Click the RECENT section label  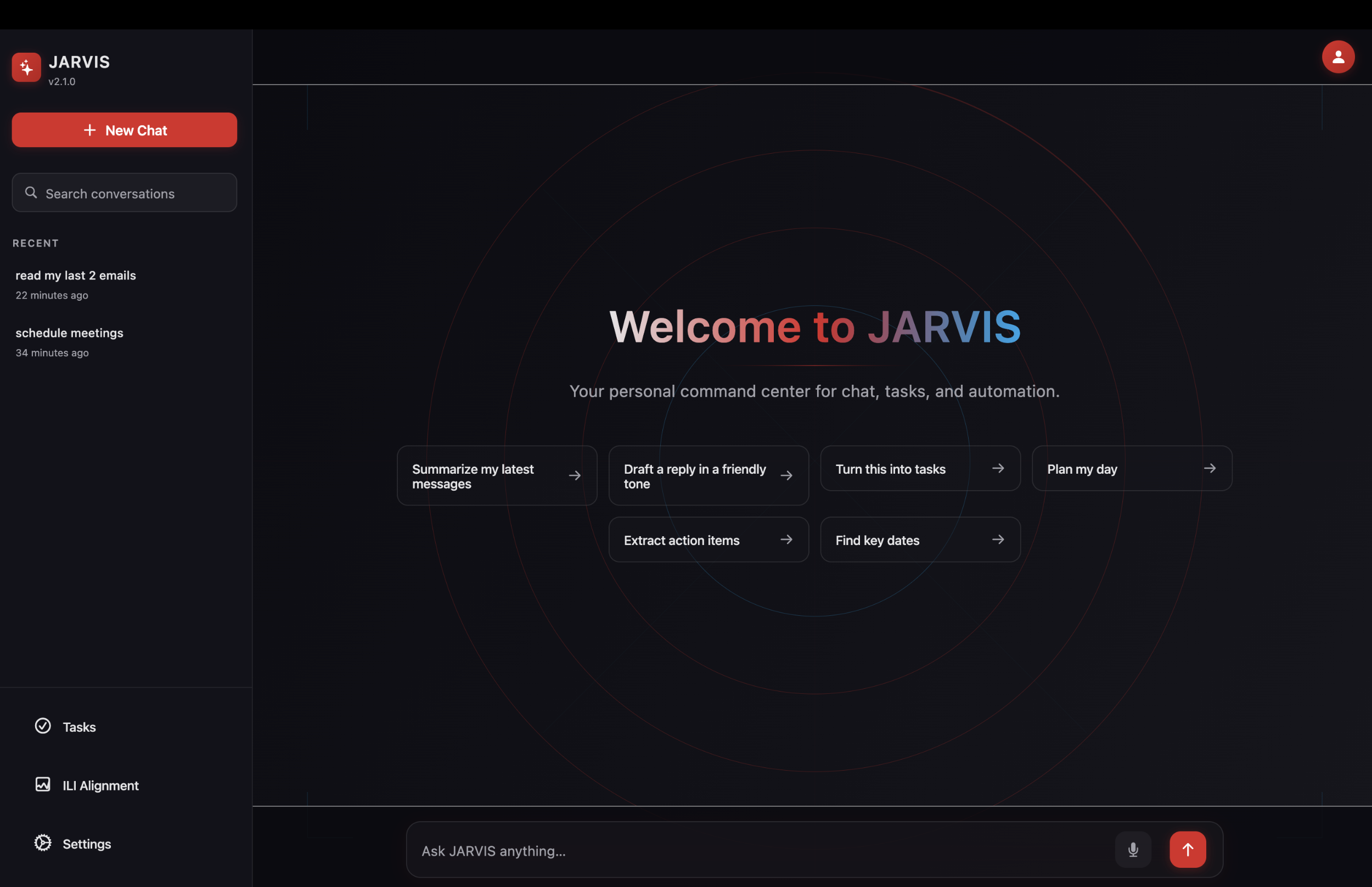coord(36,243)
